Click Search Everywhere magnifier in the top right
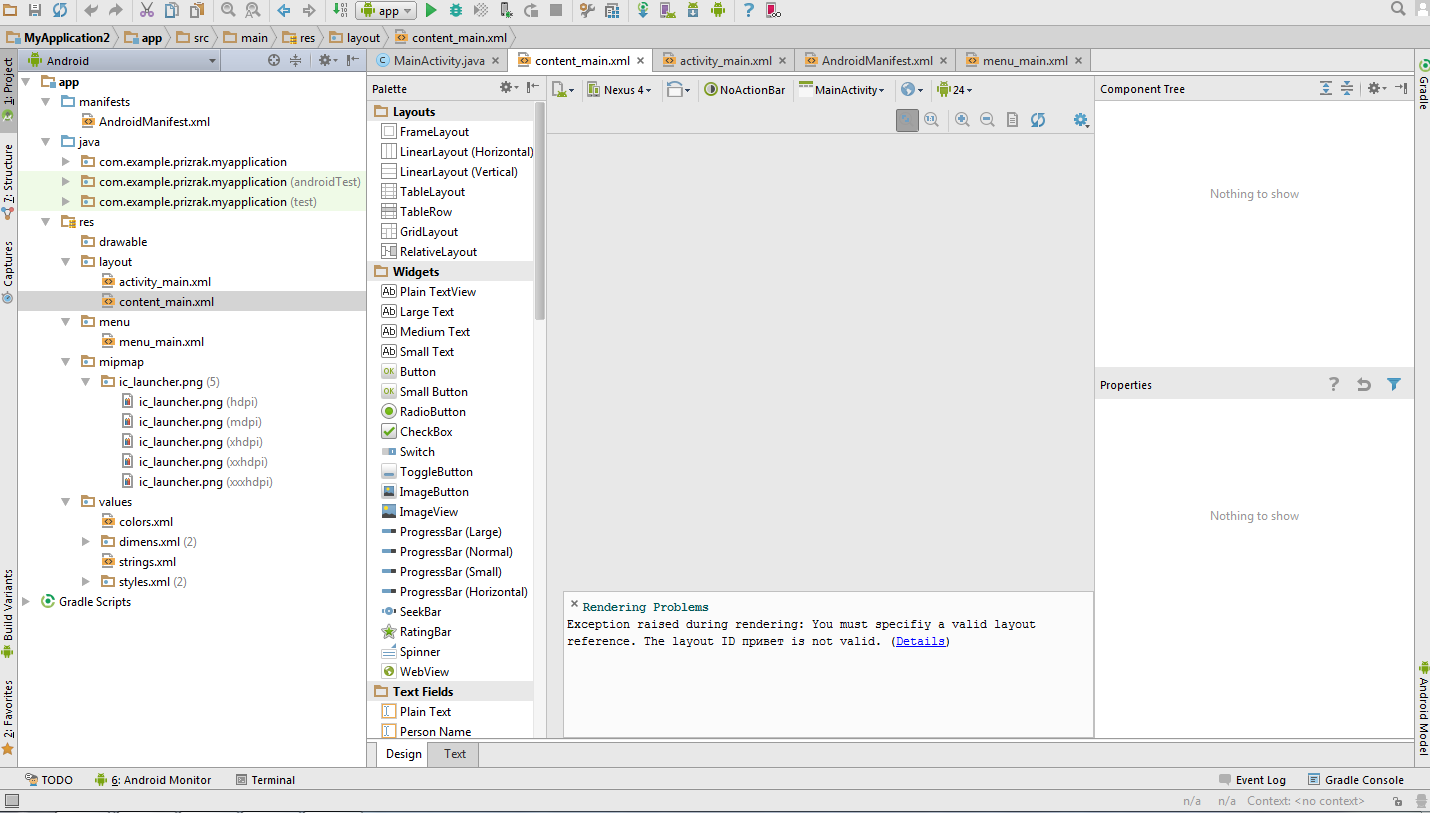Image resolution: width=1430 pixels, height=813 pixels. [x=1399, y=9]
